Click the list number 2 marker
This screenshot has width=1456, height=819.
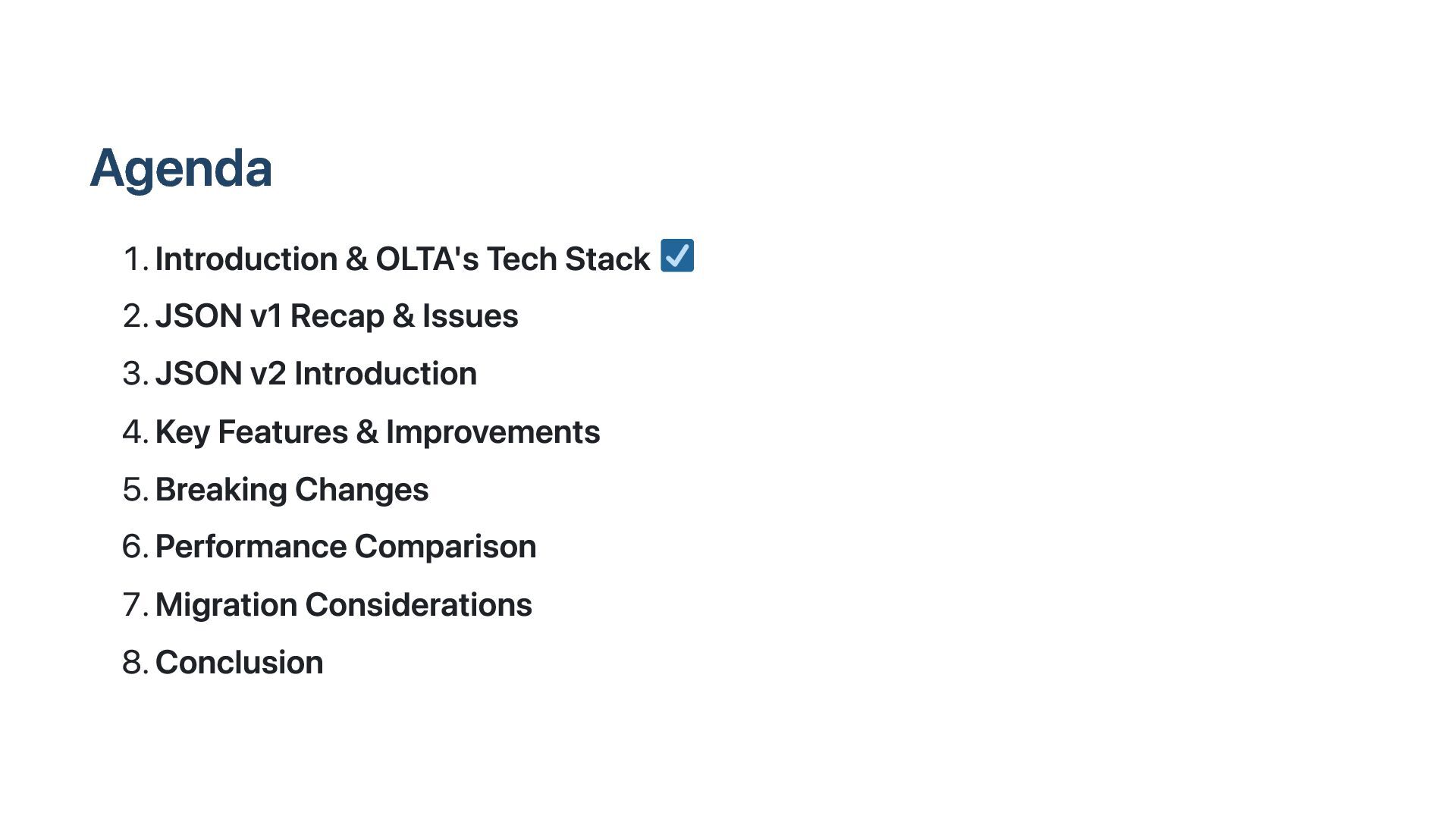[x=134, y=316]
